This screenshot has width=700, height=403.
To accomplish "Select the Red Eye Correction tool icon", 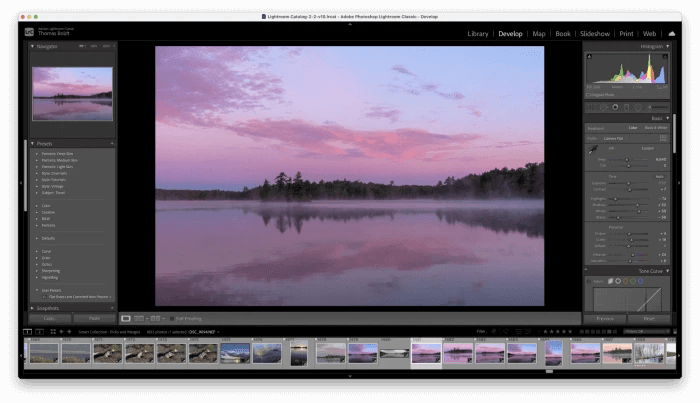I will pos(615,107).
